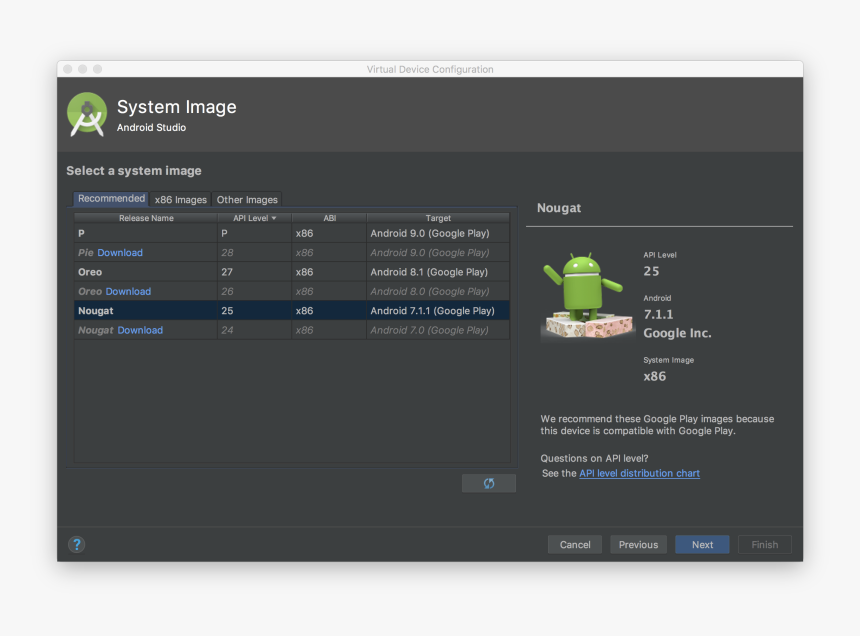Image resolution: width=860 pixels, height=636 pixels.
Task: Click the ABI column header
Action: [329, 218]
